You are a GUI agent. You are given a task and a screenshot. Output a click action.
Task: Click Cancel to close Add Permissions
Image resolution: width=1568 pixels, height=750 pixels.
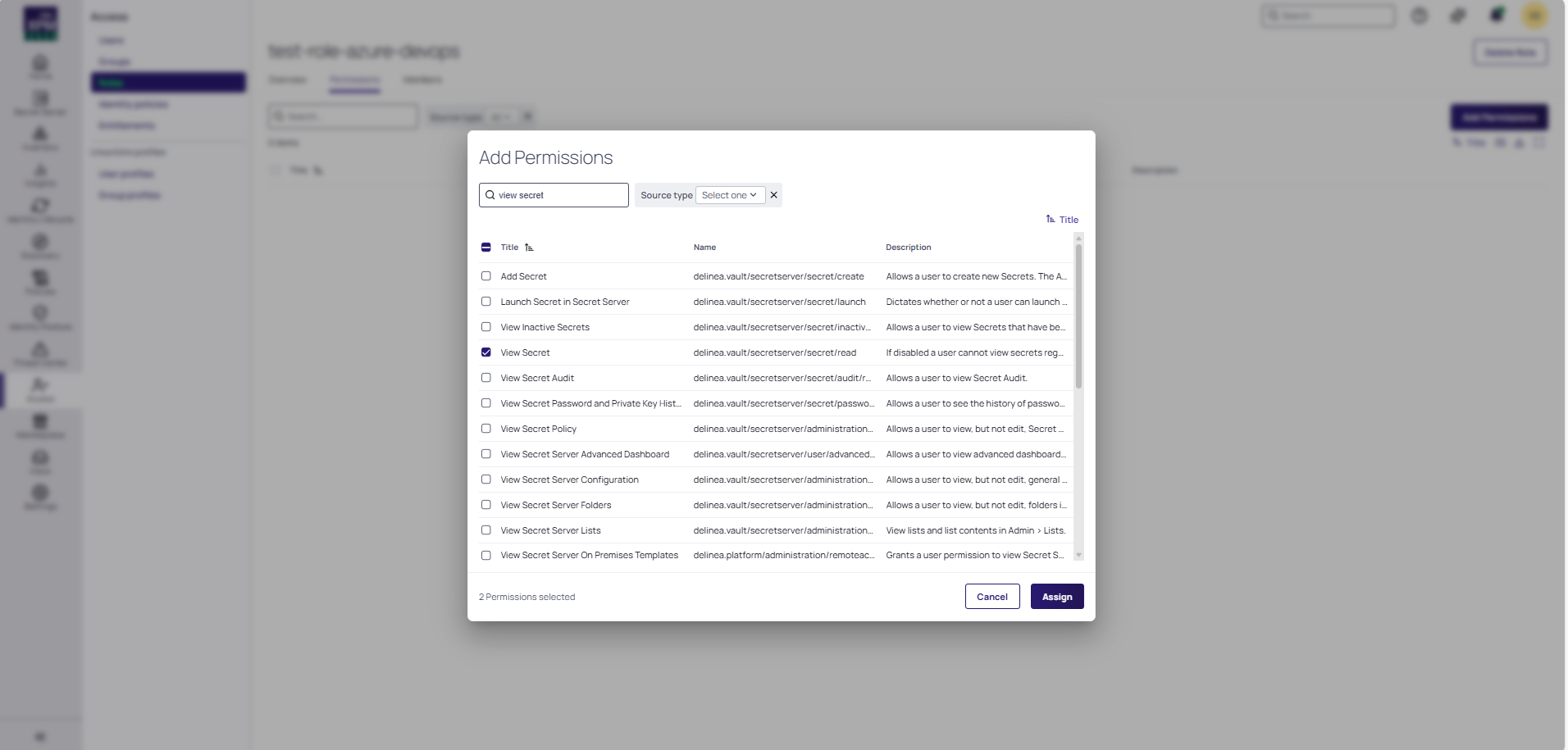[x=991, y=597]
